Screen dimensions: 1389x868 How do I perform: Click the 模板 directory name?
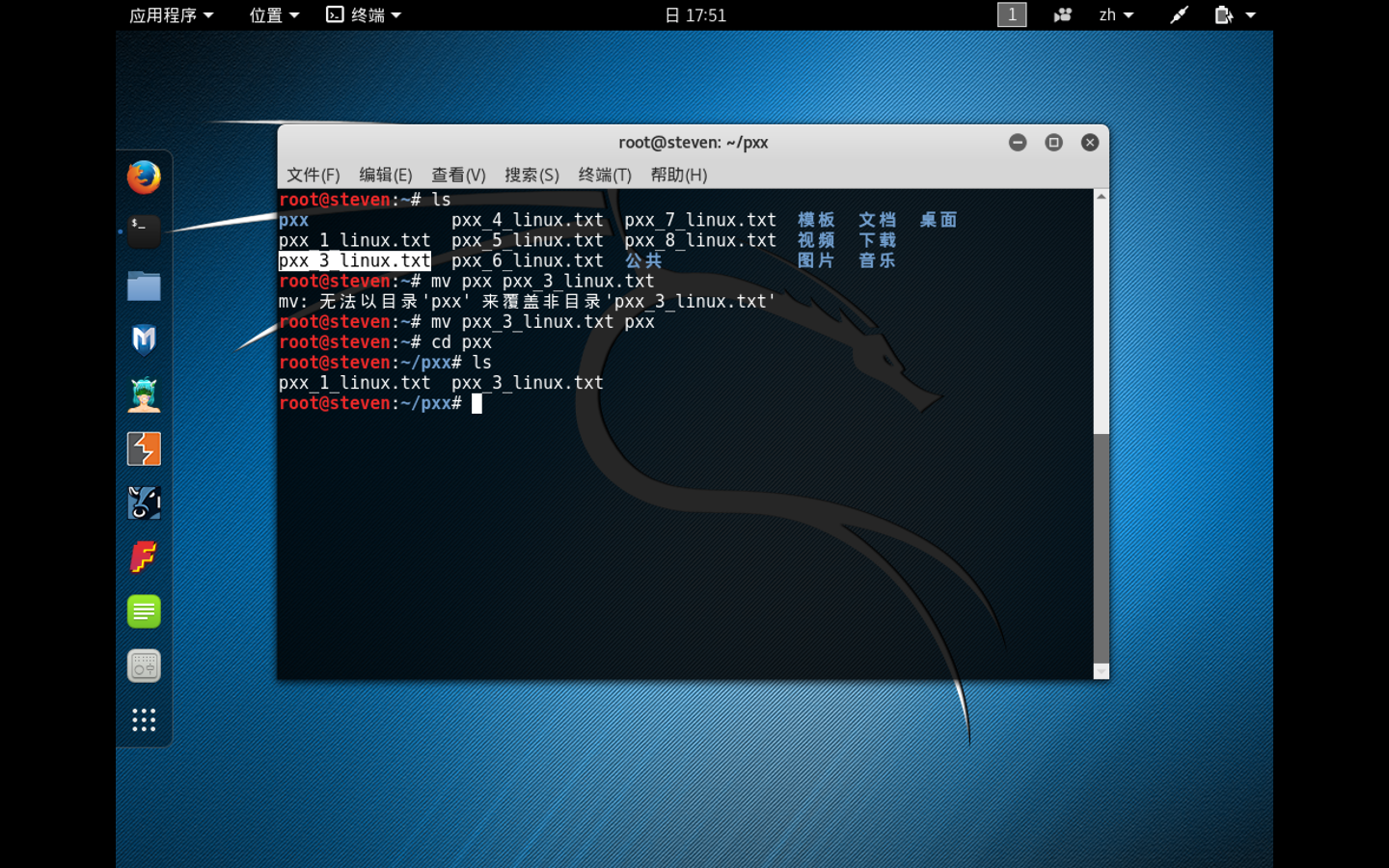click(x=816, y=220)
